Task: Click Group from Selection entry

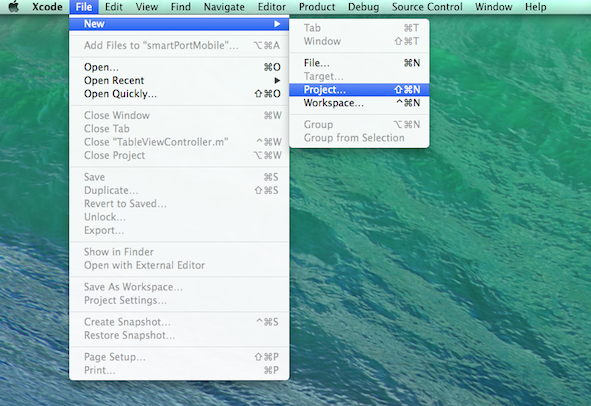Action: (359, 138)
